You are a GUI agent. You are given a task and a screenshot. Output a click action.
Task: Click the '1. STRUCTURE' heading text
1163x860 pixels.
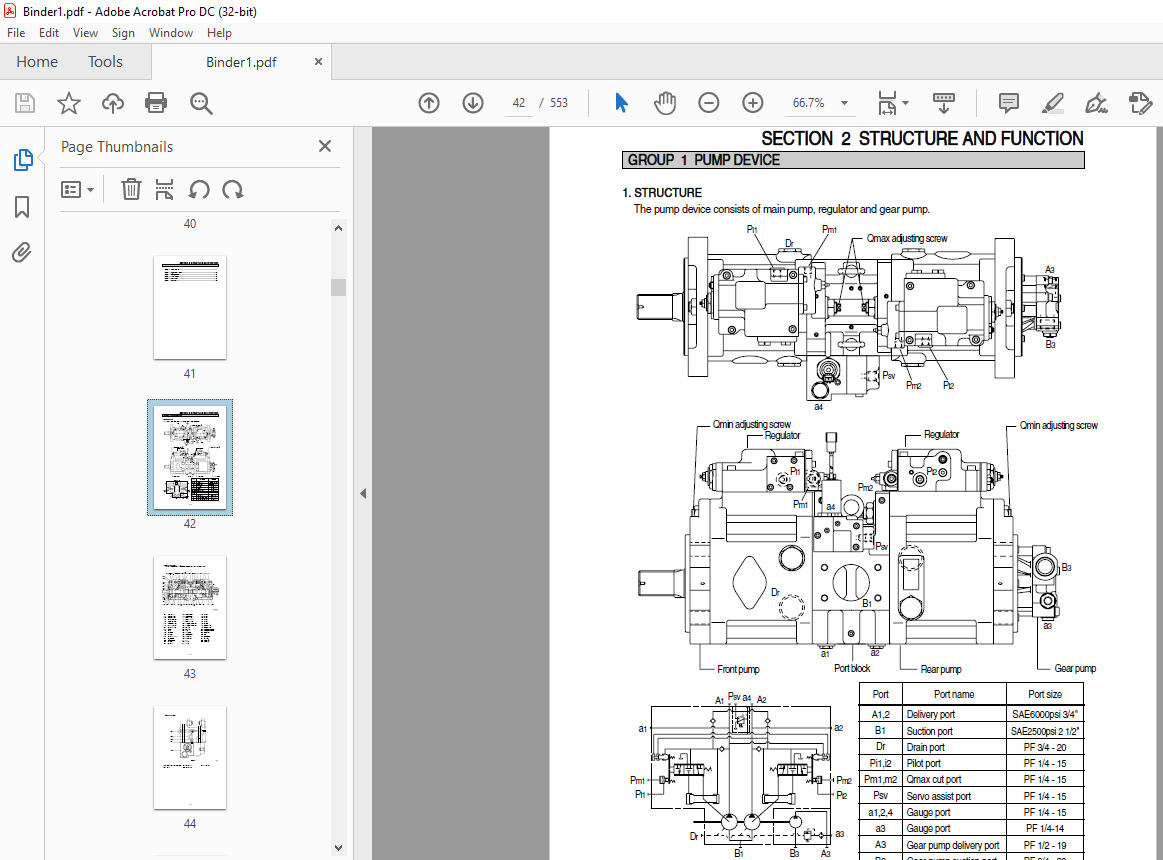point(662,192)
